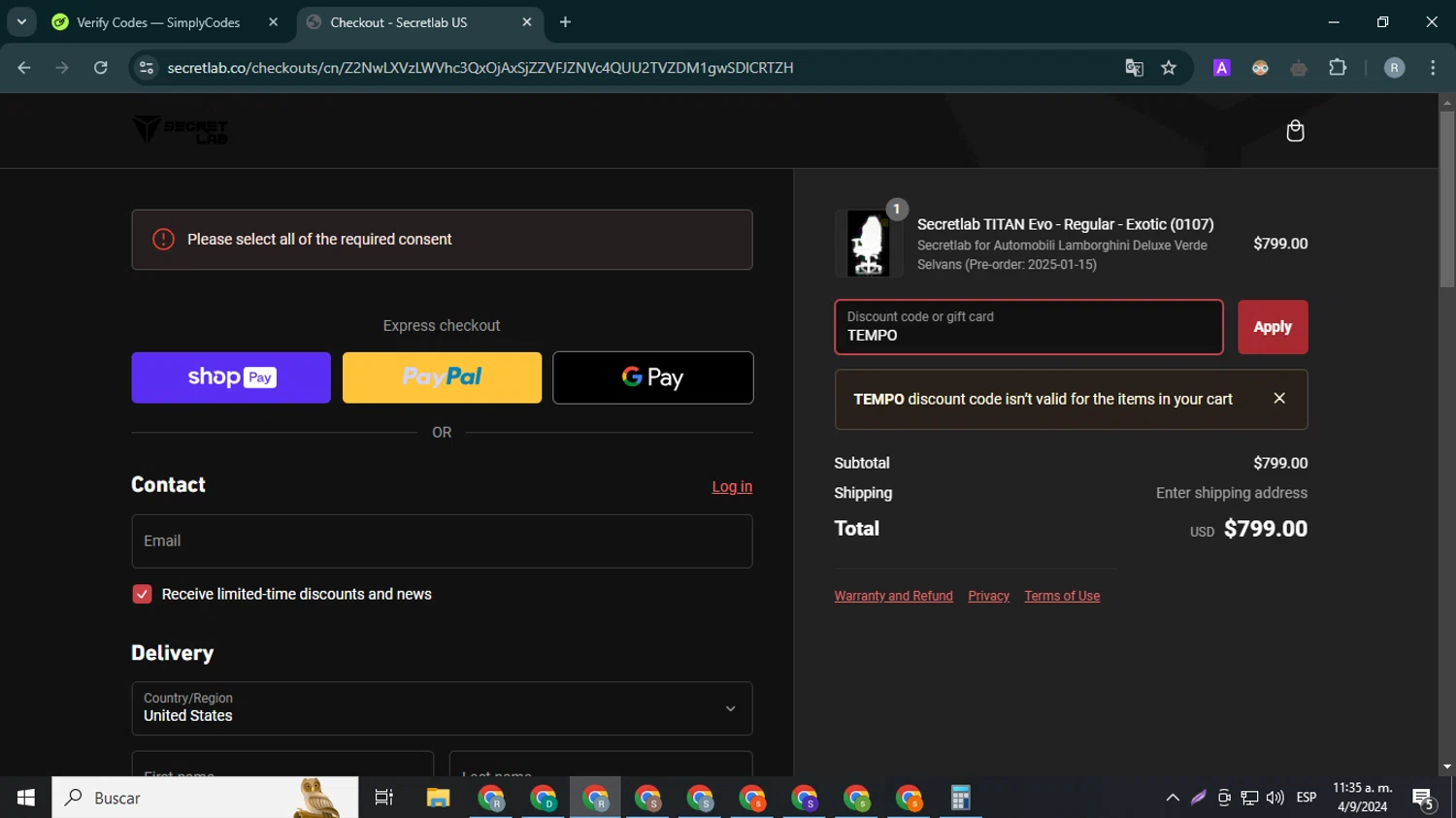Open the notification center icon

point(1423,798)
